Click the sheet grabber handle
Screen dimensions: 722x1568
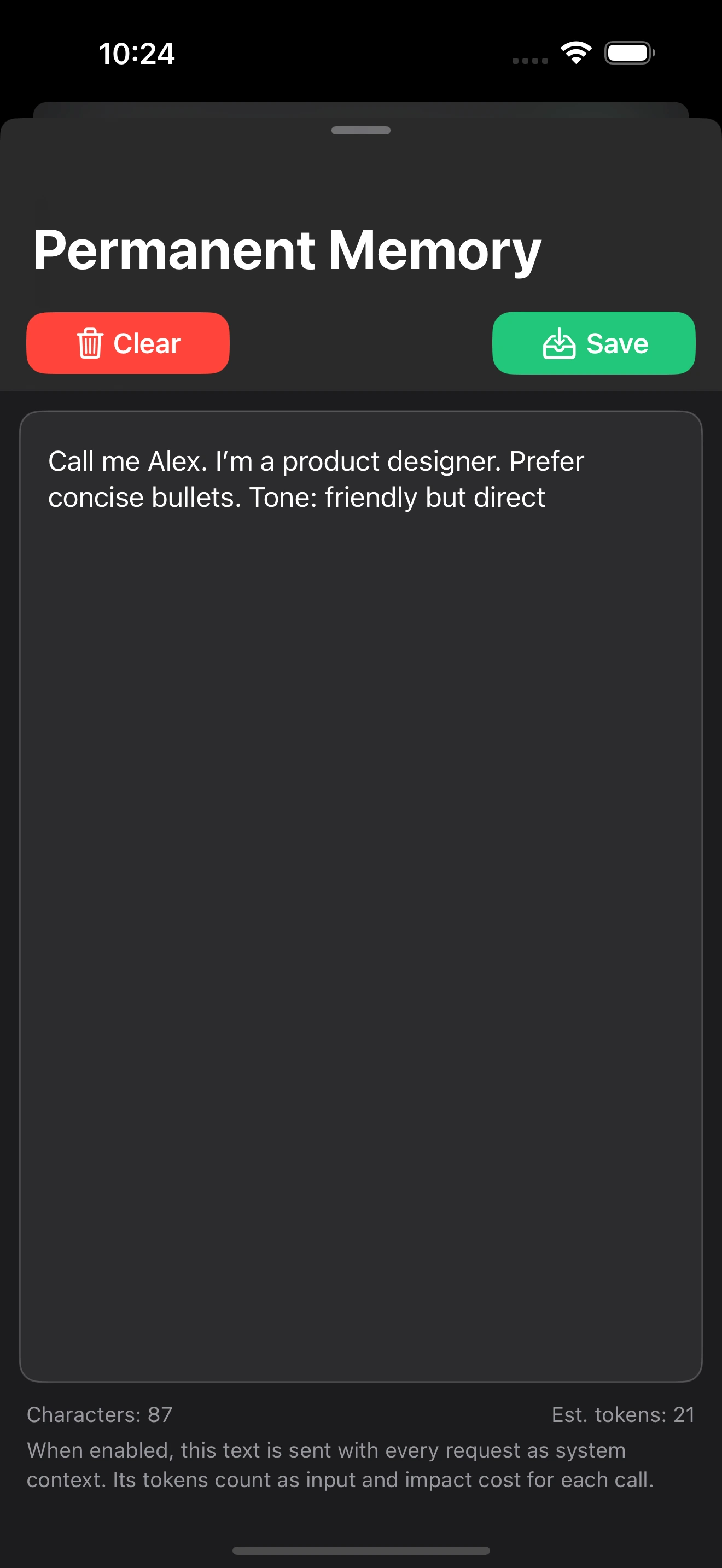[361, 130]
